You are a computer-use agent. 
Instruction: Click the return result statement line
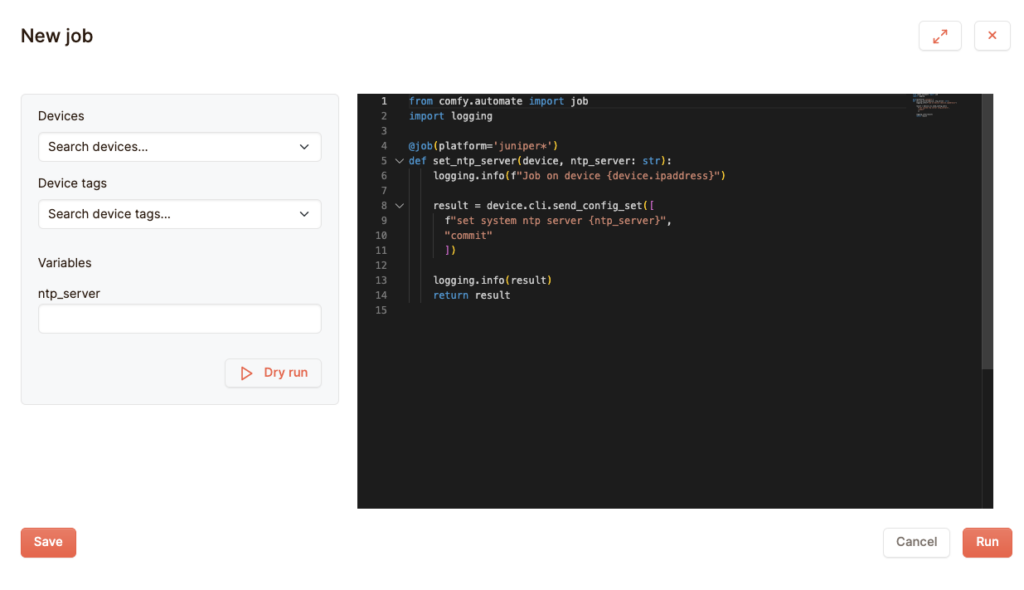point(471,296)
